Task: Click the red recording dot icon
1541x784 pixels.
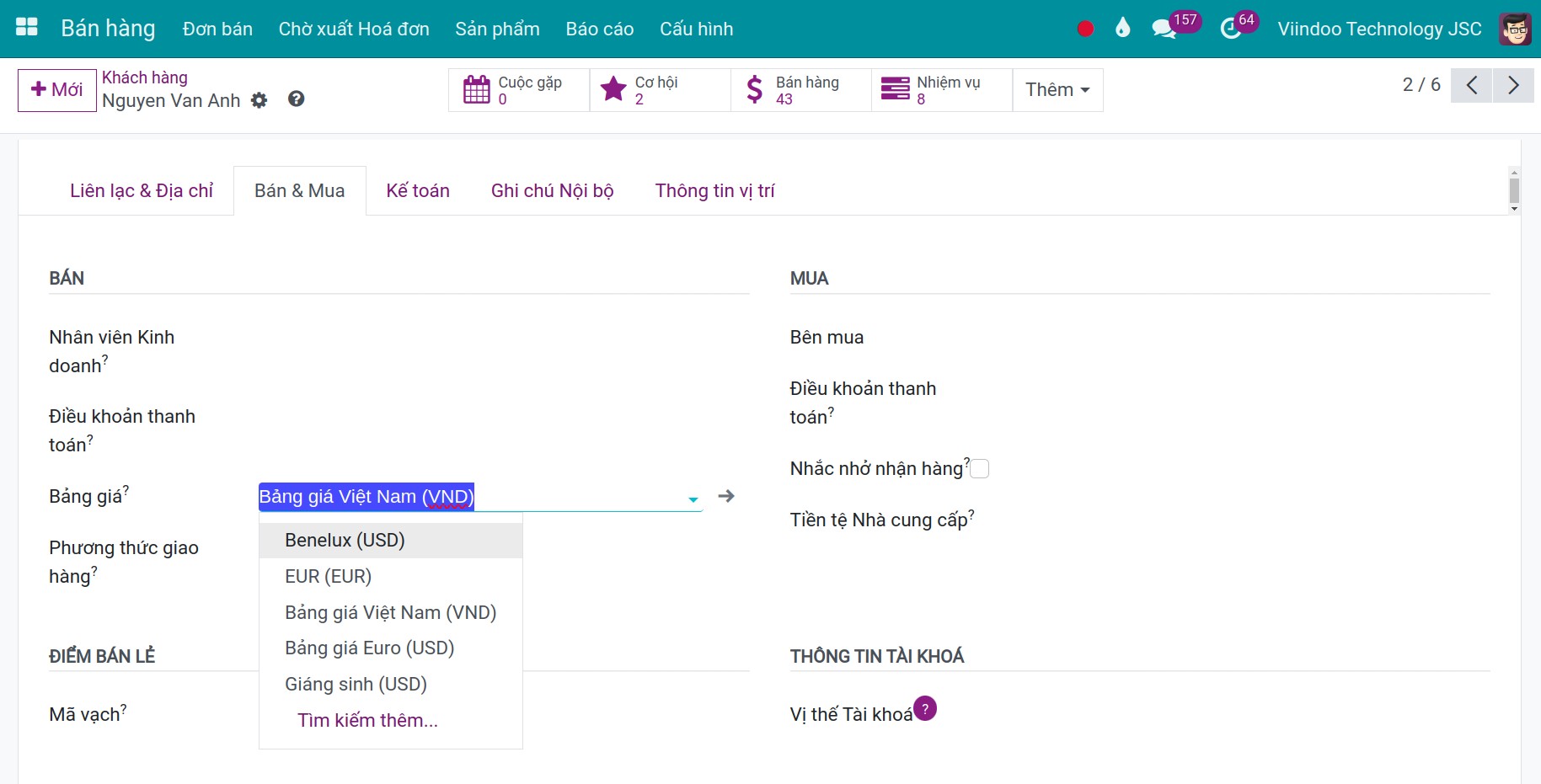Action: coord(1085,29)
